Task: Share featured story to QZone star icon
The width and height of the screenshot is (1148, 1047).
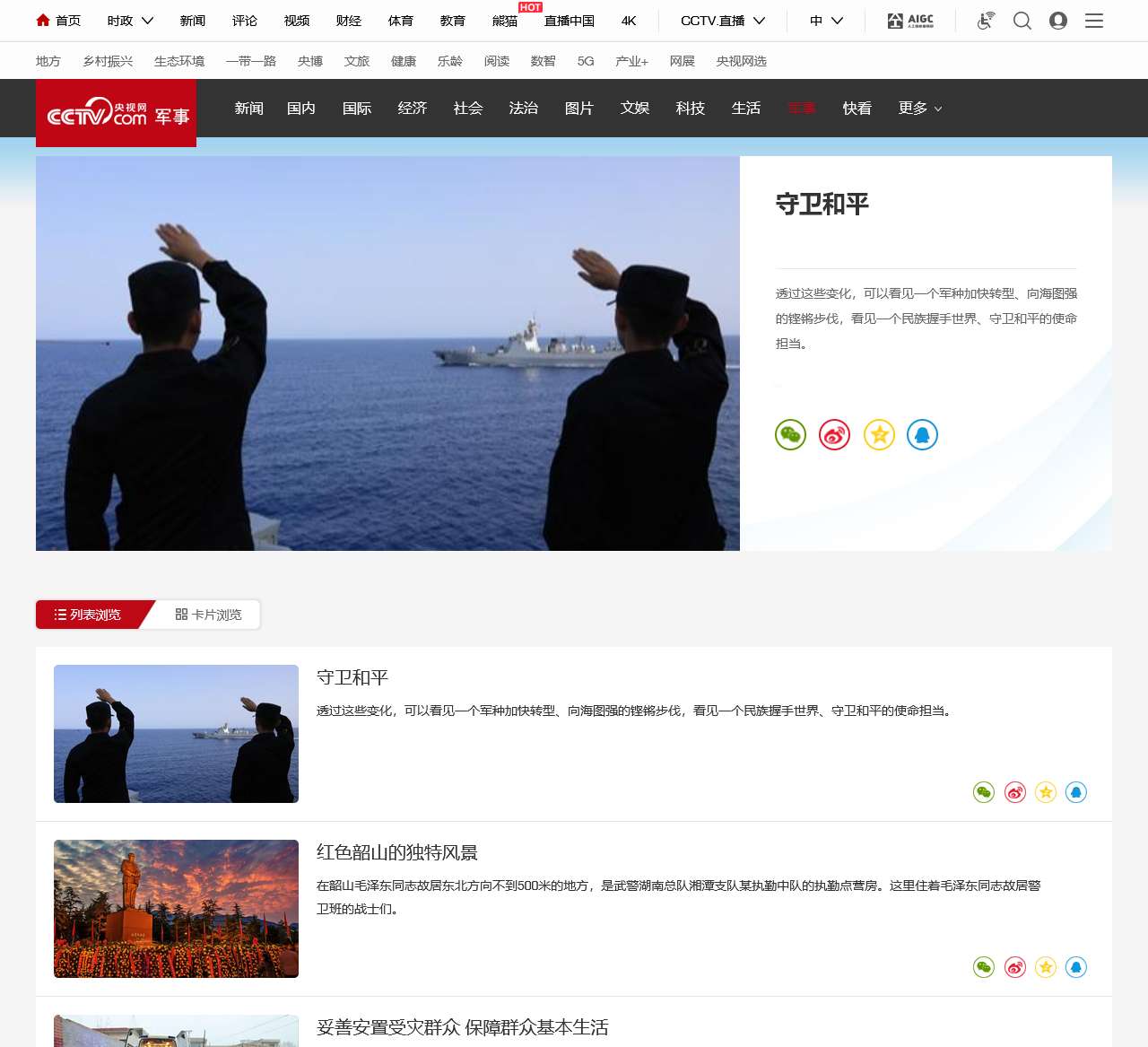Action: point(879,435)
